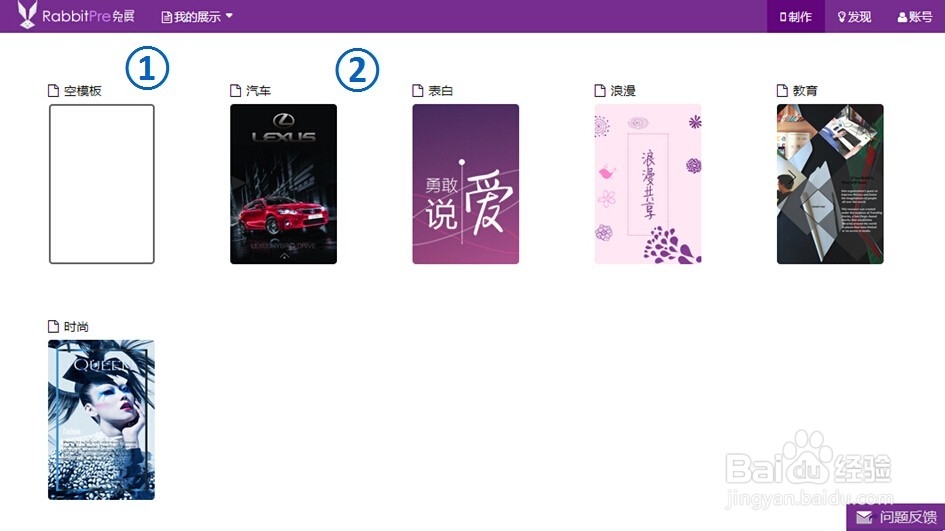The height and width of the screenshot is (531, 945).
Task: Click the RabbitPre 兔展 brand text
Action: pos(89,16)
